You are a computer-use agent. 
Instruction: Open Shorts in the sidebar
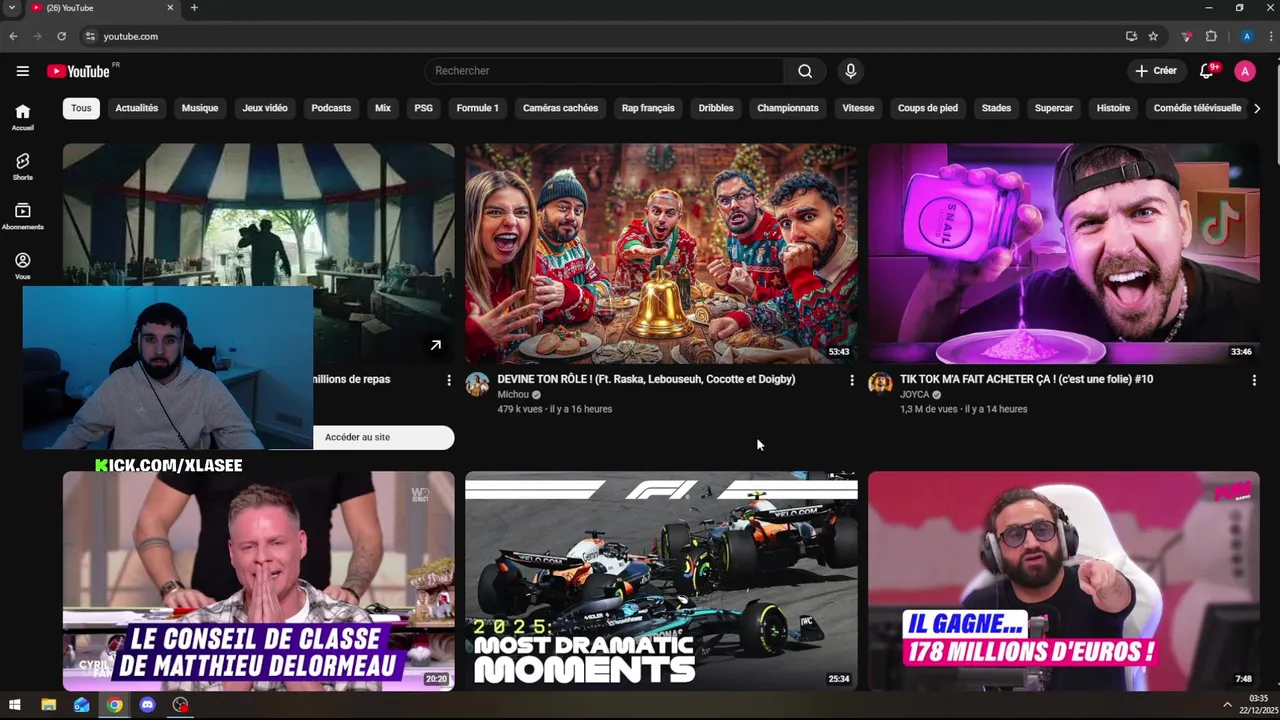pyautogui.click(x=22, y=166)
